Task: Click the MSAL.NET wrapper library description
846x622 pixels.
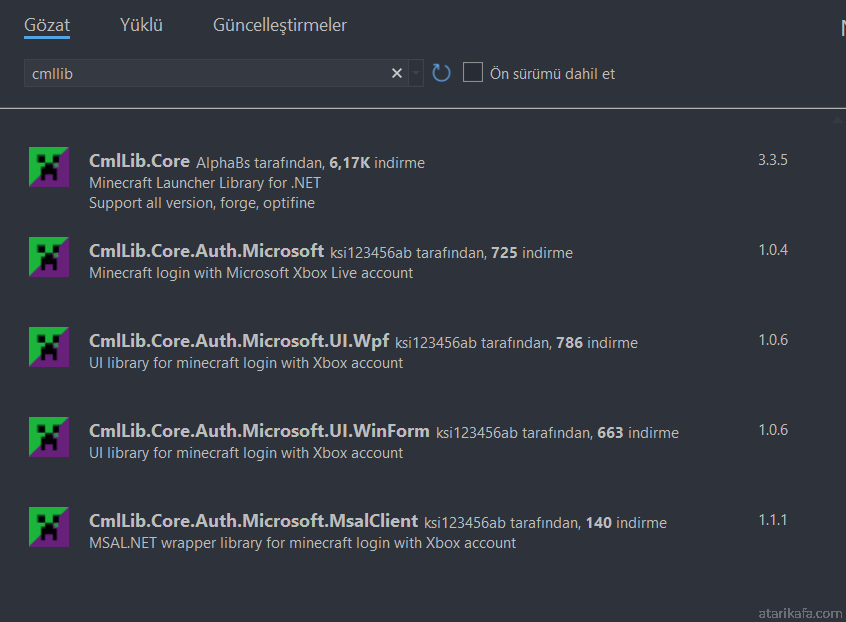Action: coord(302,543)
